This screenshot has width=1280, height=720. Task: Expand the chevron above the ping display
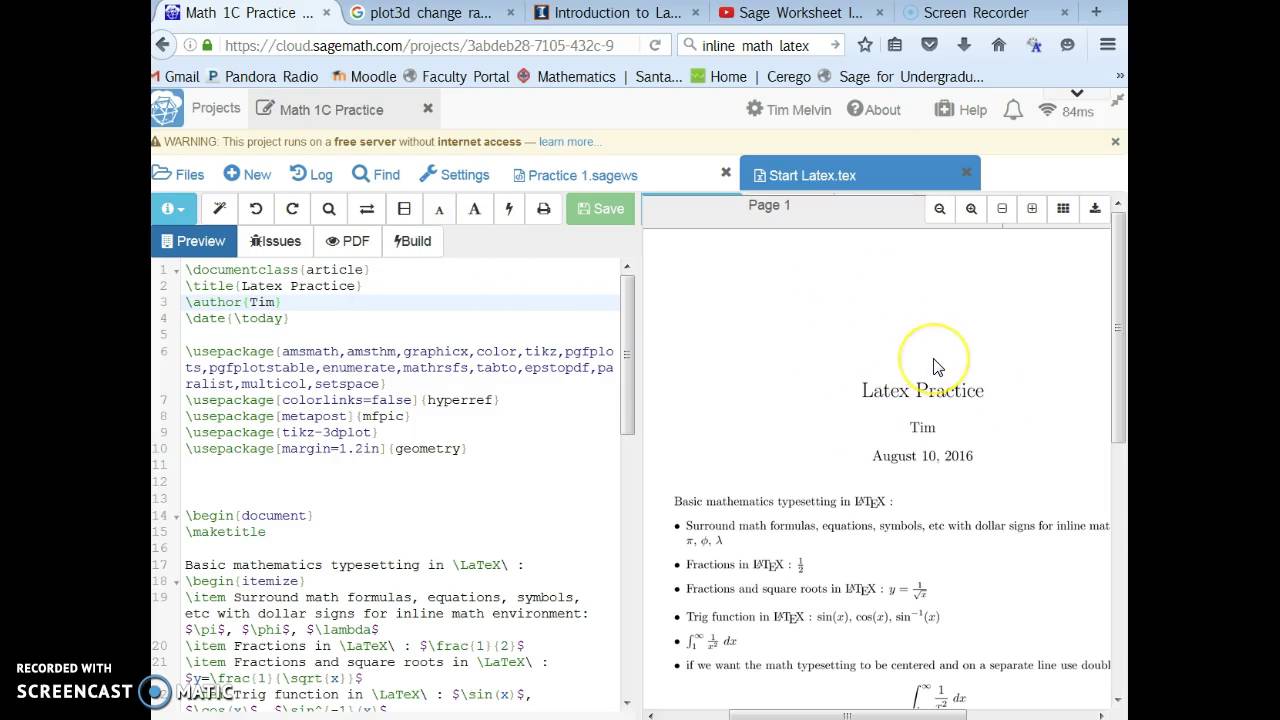[1077, 94]
